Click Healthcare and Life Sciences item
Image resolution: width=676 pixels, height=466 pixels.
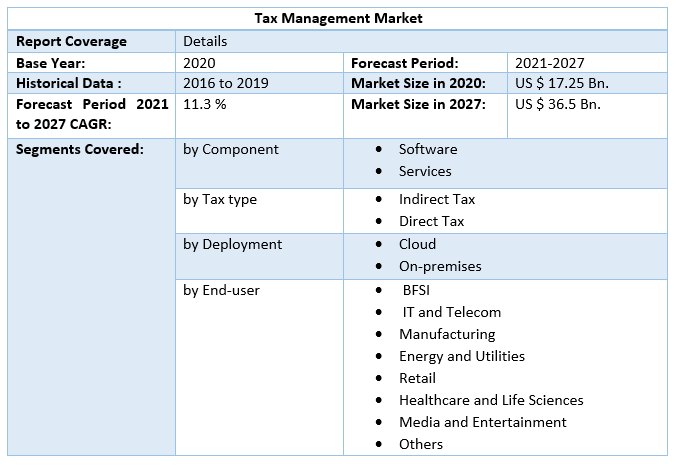click(491, 400)
